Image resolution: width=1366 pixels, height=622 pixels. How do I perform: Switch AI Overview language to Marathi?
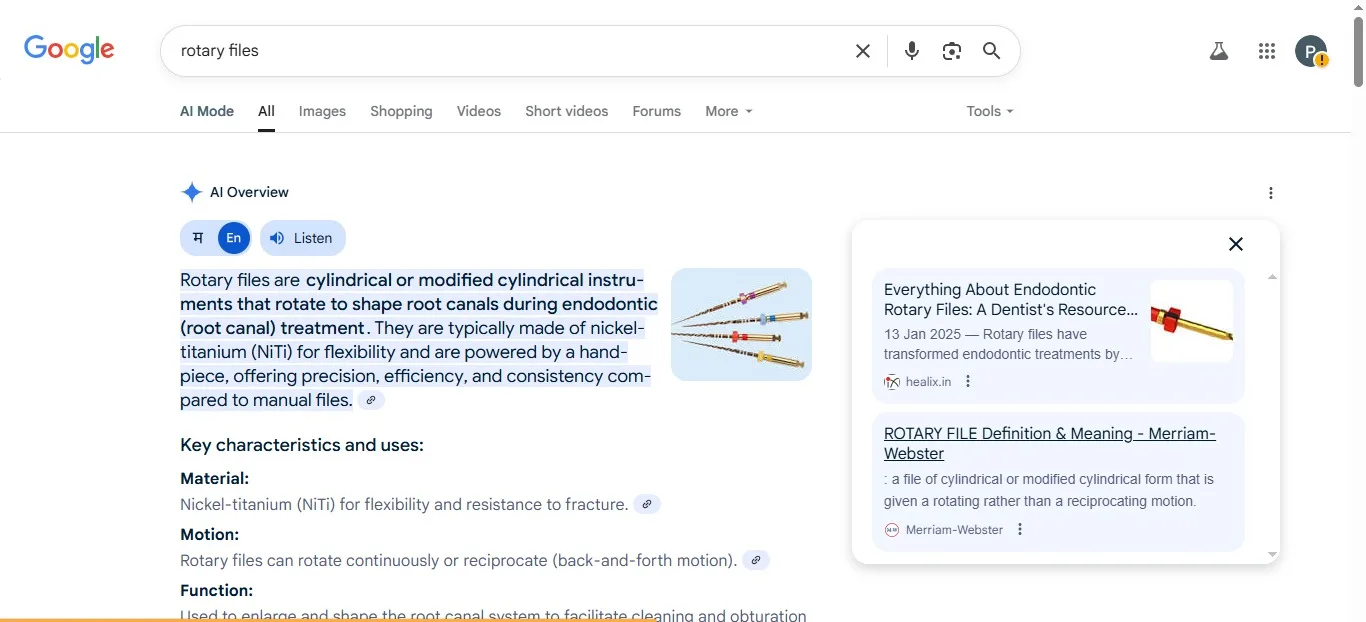point(198,238)
